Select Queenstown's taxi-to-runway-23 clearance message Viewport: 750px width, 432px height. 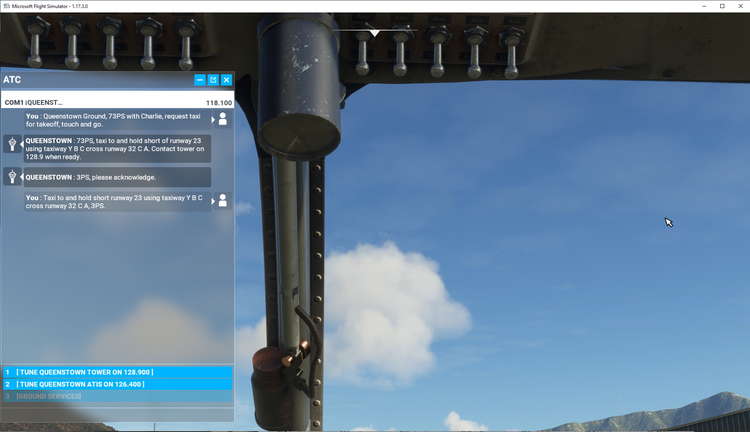tap(115, 148)
